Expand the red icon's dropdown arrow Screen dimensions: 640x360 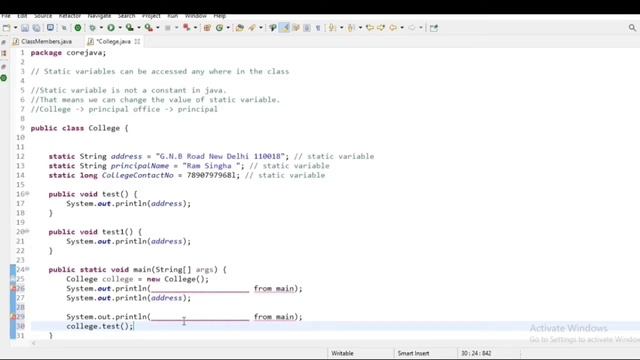[x=195, y=28]
